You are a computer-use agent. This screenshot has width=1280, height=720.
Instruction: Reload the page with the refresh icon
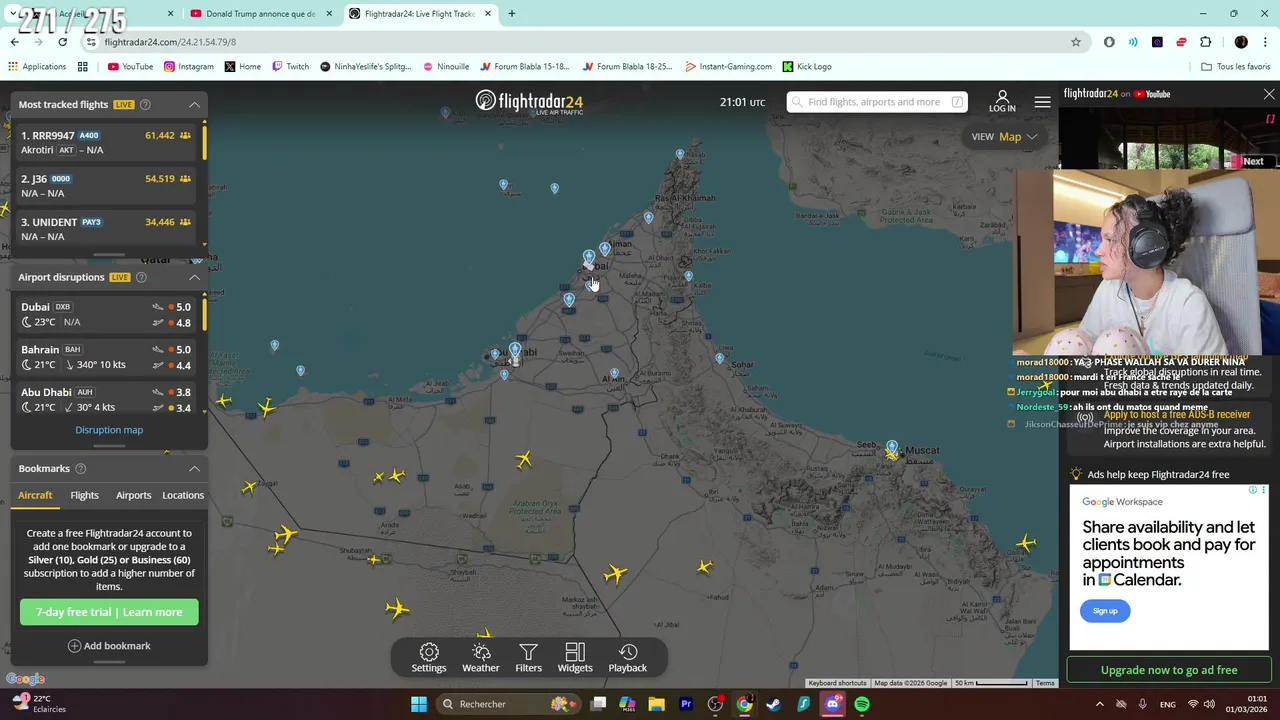[x=63, y=42]
